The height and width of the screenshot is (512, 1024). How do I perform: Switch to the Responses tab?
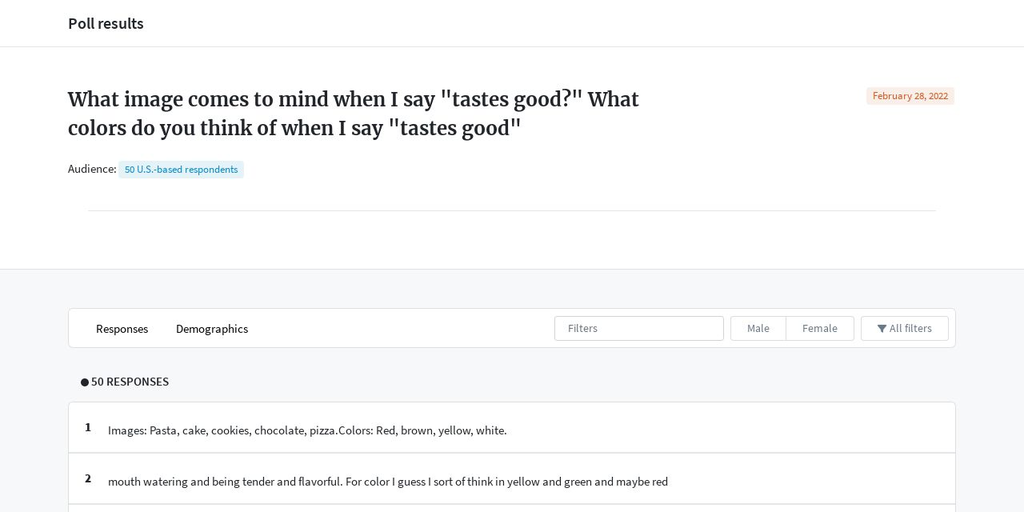tap(122, 329)
